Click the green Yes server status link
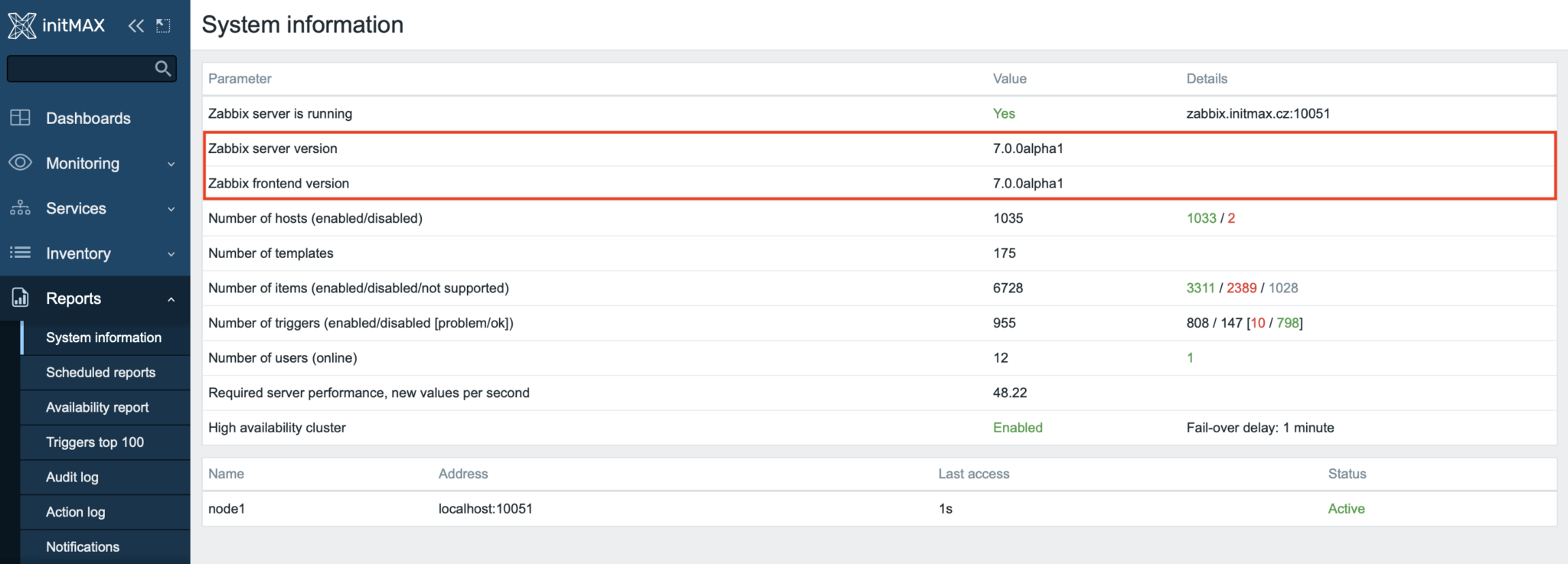Screen dimensions: 1568x564 1003,113
